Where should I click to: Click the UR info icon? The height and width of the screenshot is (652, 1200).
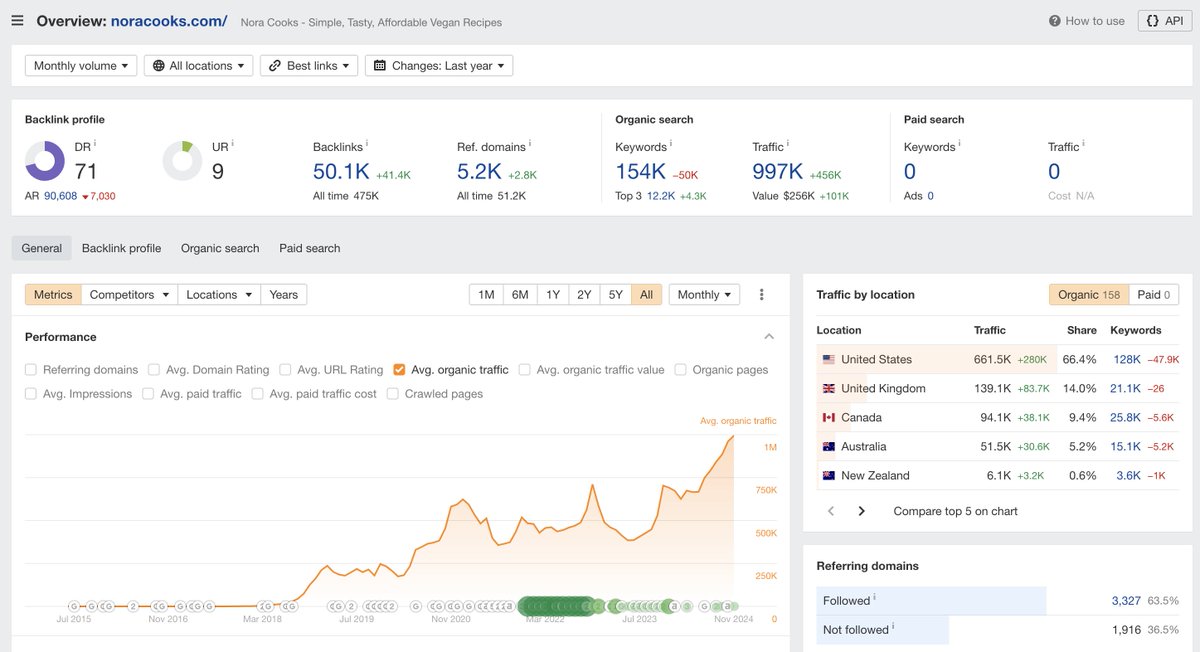click(233, 145)
